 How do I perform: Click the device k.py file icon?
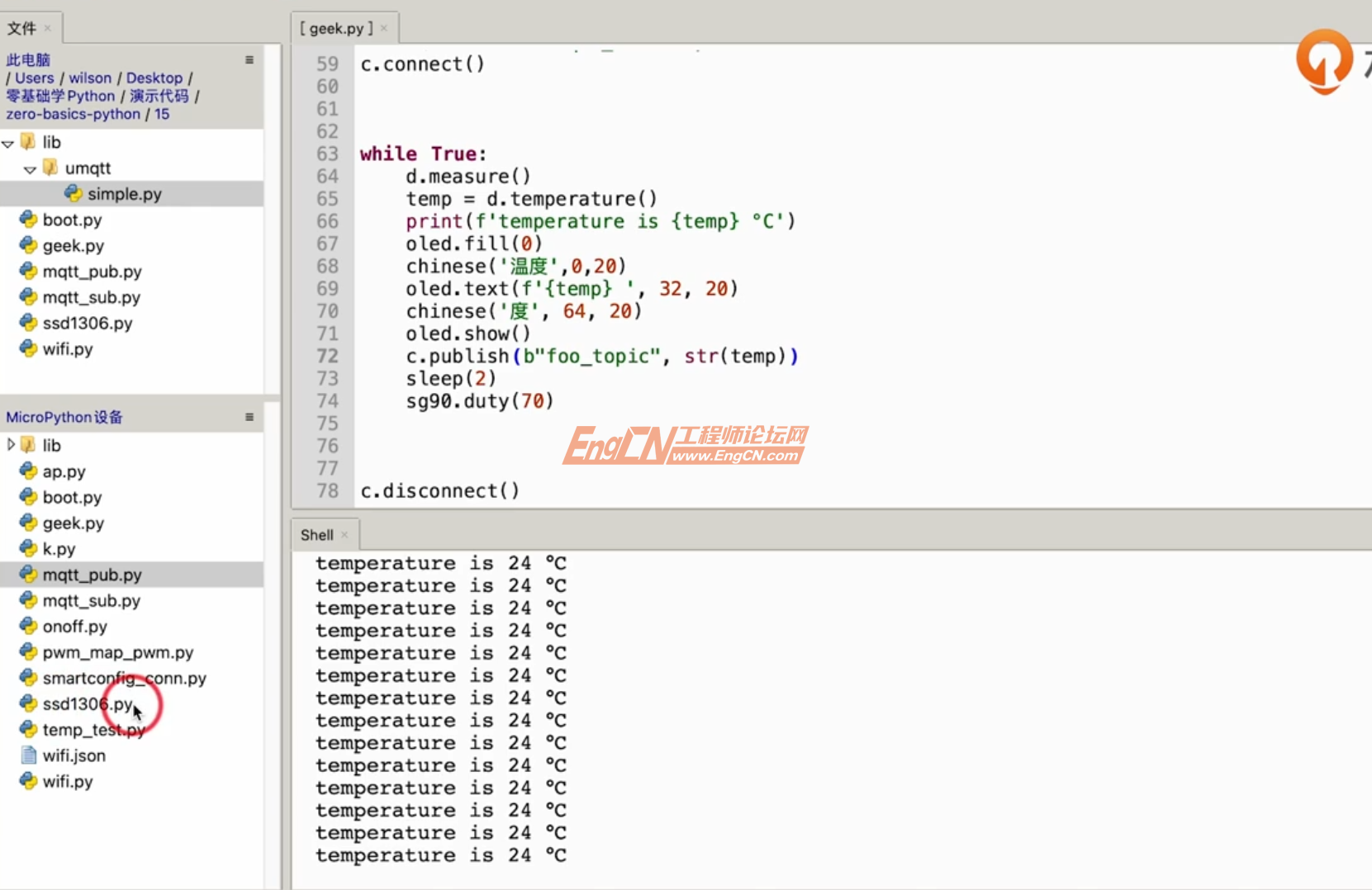click(29, 549)
